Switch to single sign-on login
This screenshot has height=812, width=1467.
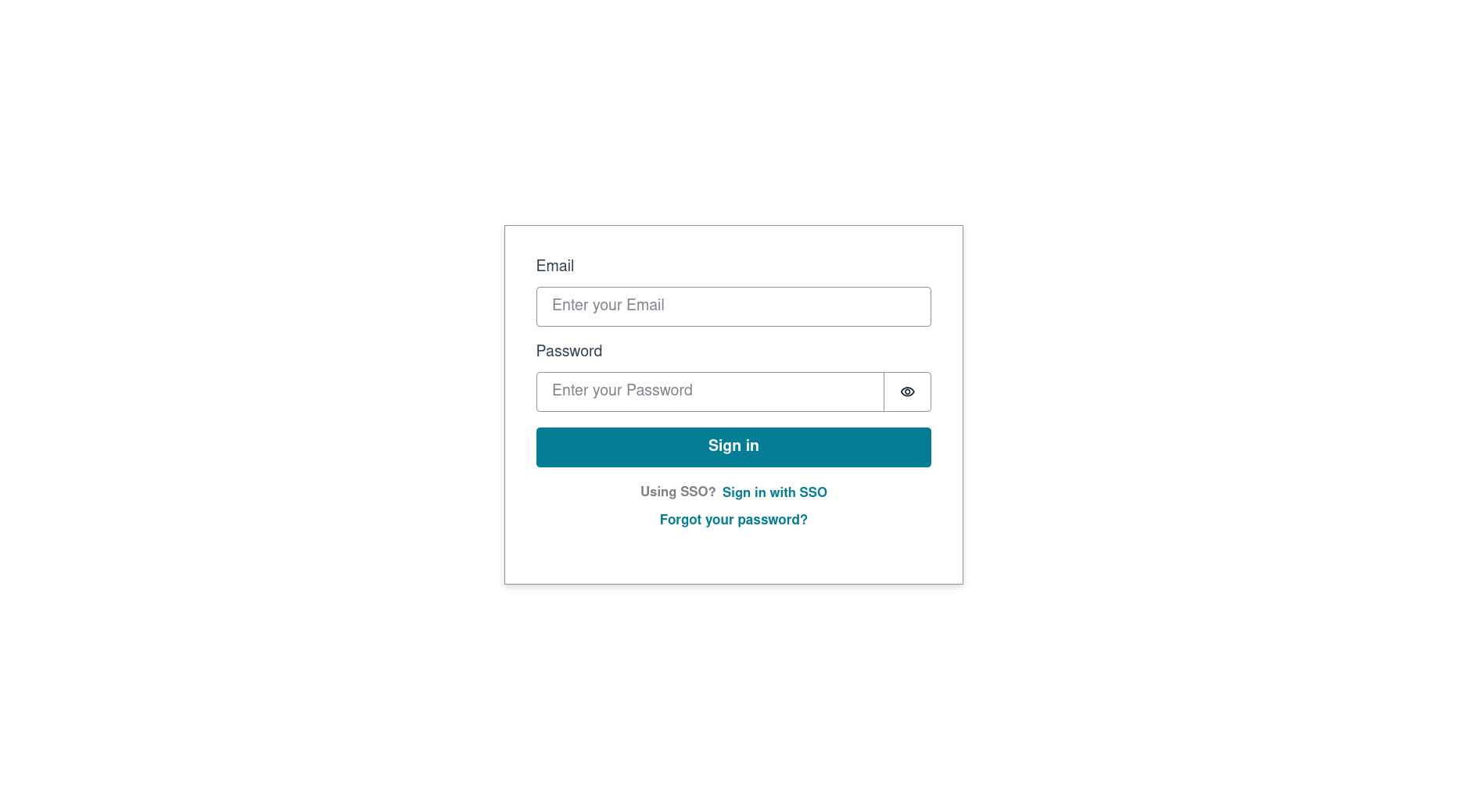774,493
